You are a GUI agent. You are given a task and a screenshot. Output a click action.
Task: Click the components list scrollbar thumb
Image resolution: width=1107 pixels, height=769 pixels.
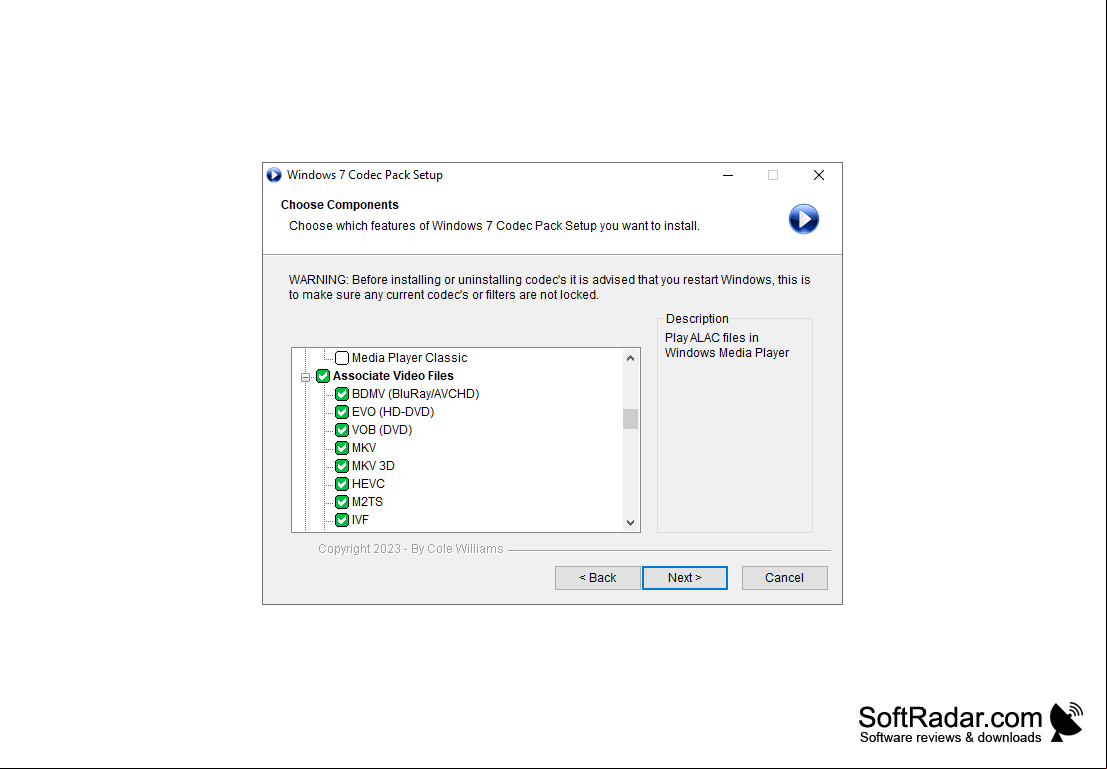coord(630,419)
